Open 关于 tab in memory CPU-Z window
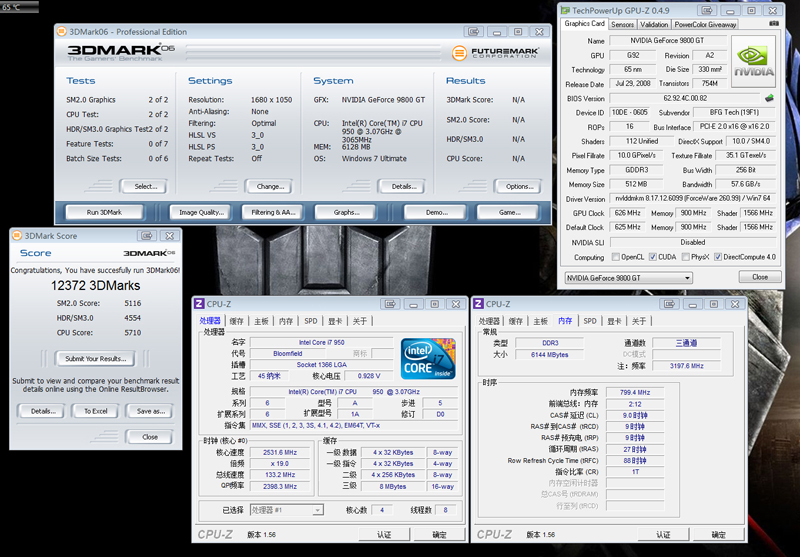The height and width of the screenshot is (557, 800). 639,321
